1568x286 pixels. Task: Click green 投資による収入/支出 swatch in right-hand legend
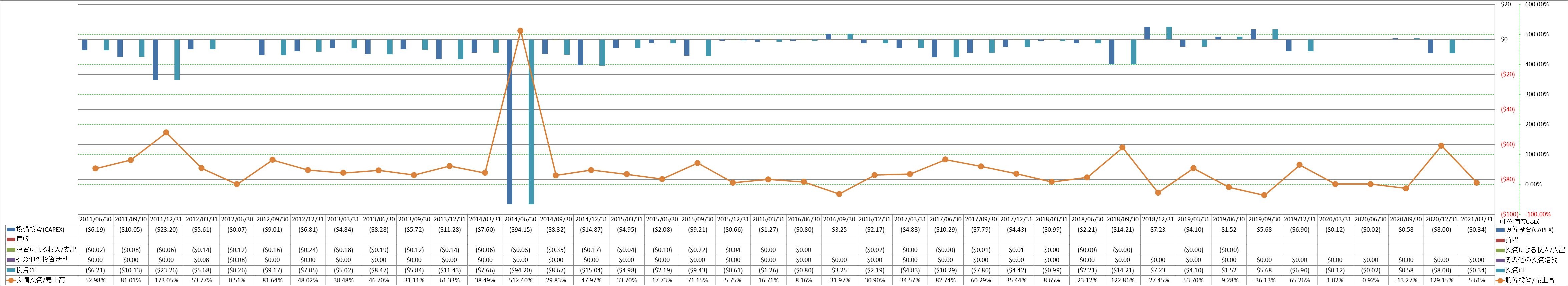coord(1500,250)
